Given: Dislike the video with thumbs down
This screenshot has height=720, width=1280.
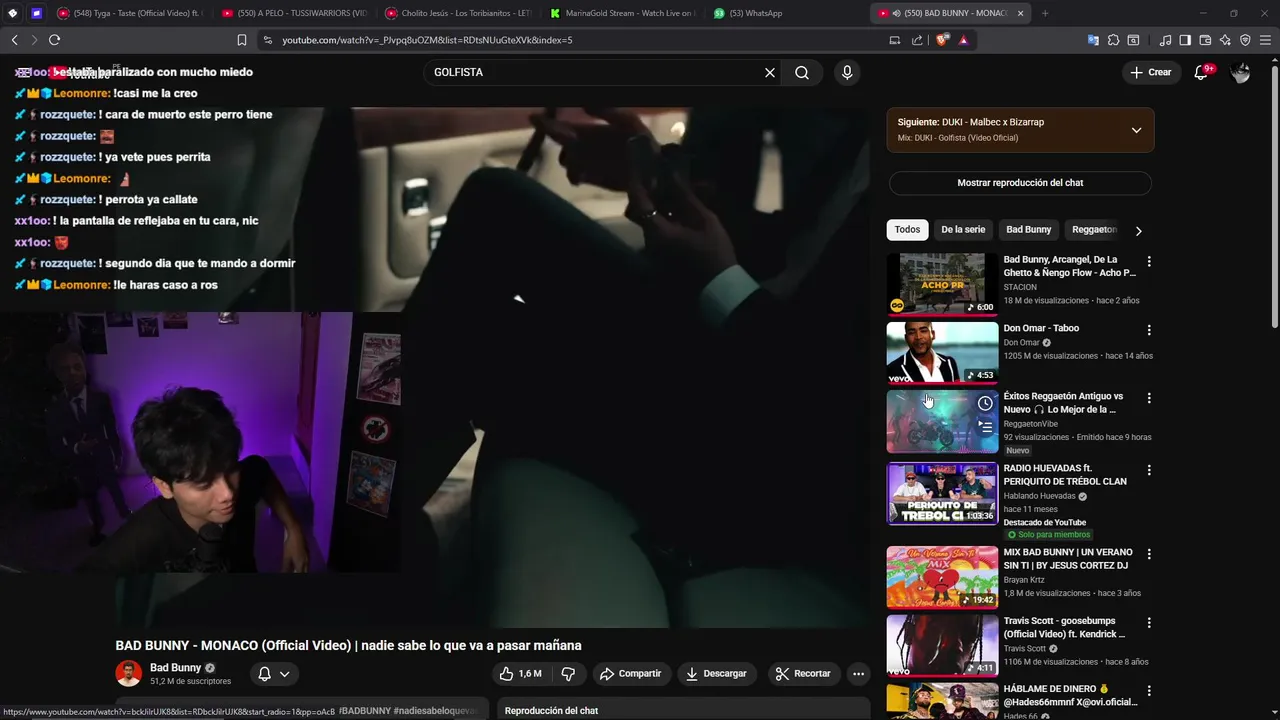Looking at the screenshot, I should [x=568, y=674].
